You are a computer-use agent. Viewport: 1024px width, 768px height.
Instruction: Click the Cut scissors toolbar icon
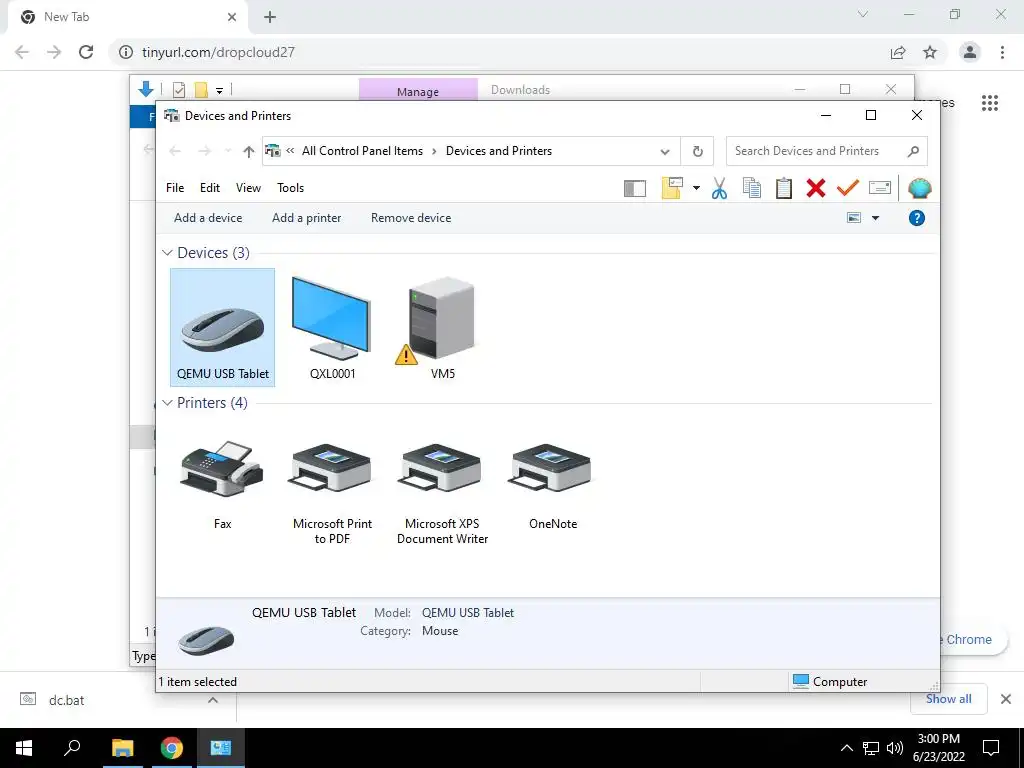719,189
